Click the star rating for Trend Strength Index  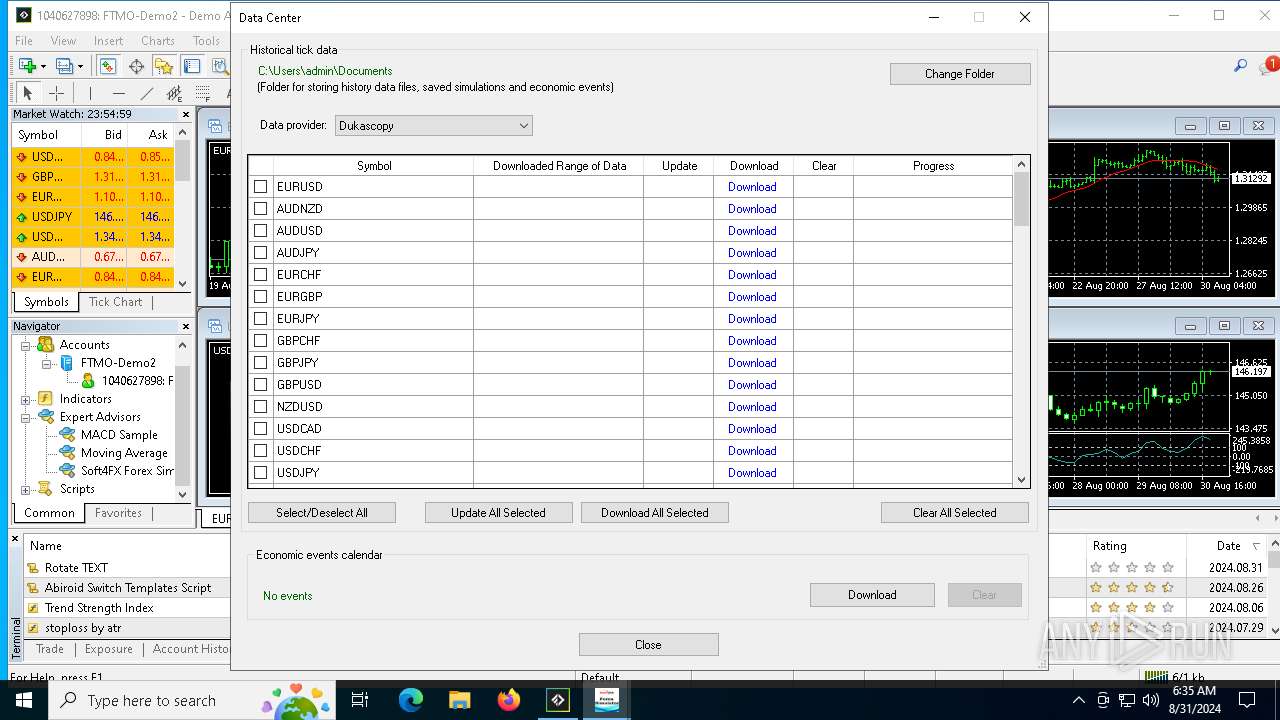click(x=1132, y=608)
